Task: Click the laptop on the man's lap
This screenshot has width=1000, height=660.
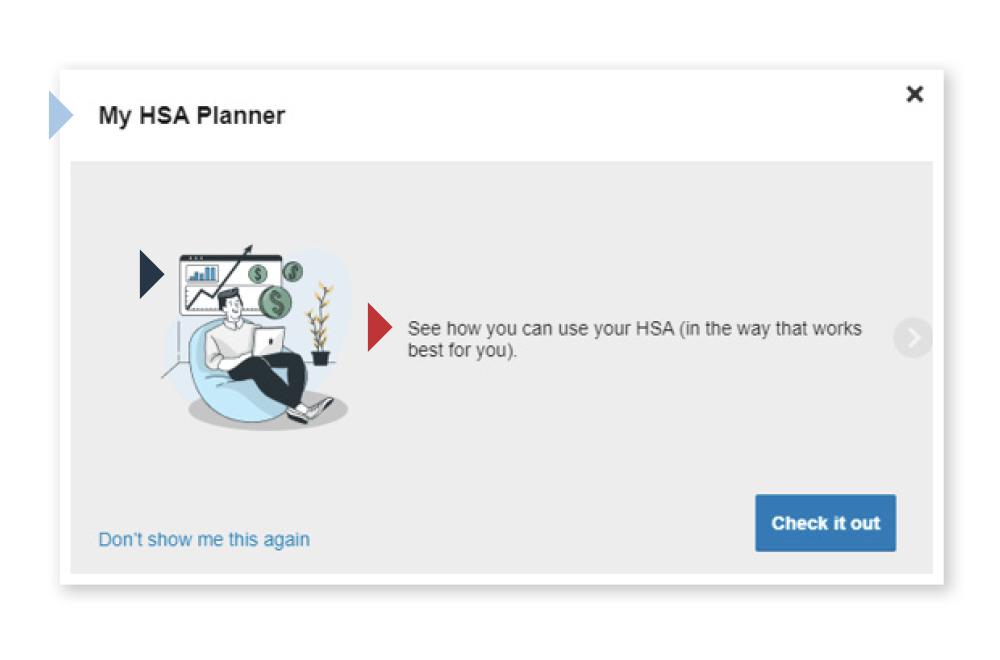Action: point(268,342)
